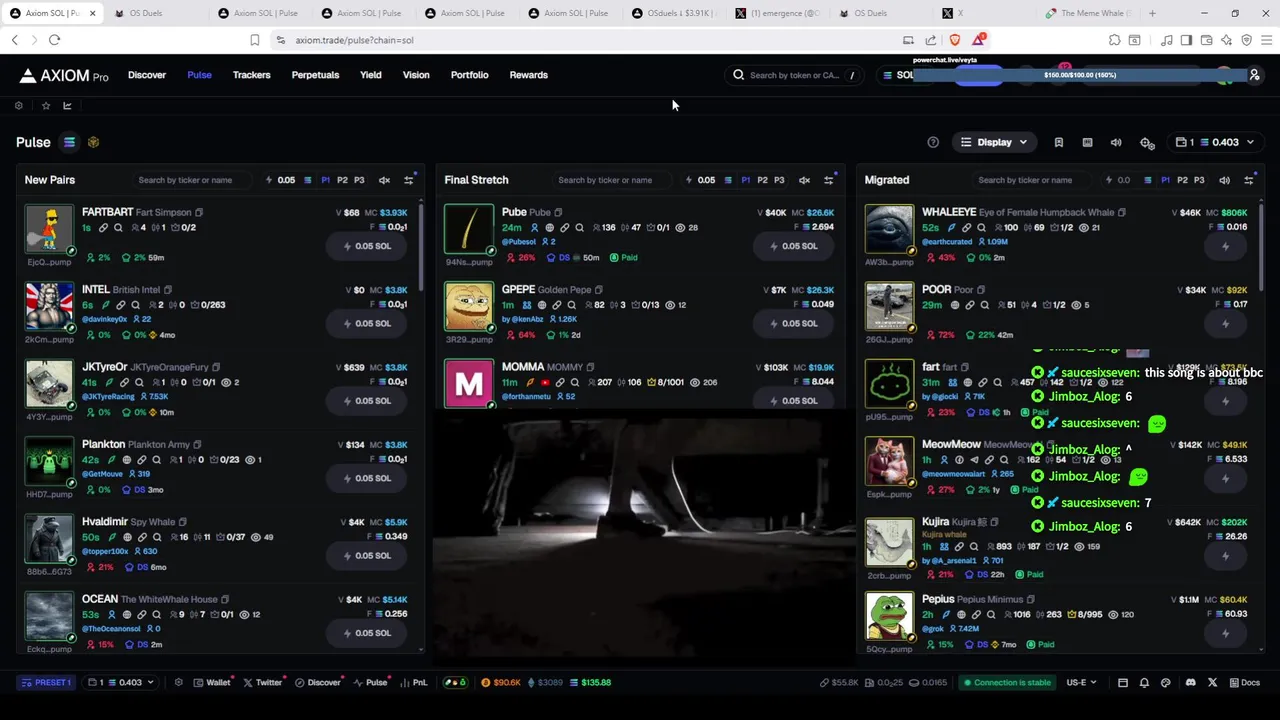Open the Twitter item in bottom bar
This screenshot has width=1280, height=720.
tap(263, 682)
